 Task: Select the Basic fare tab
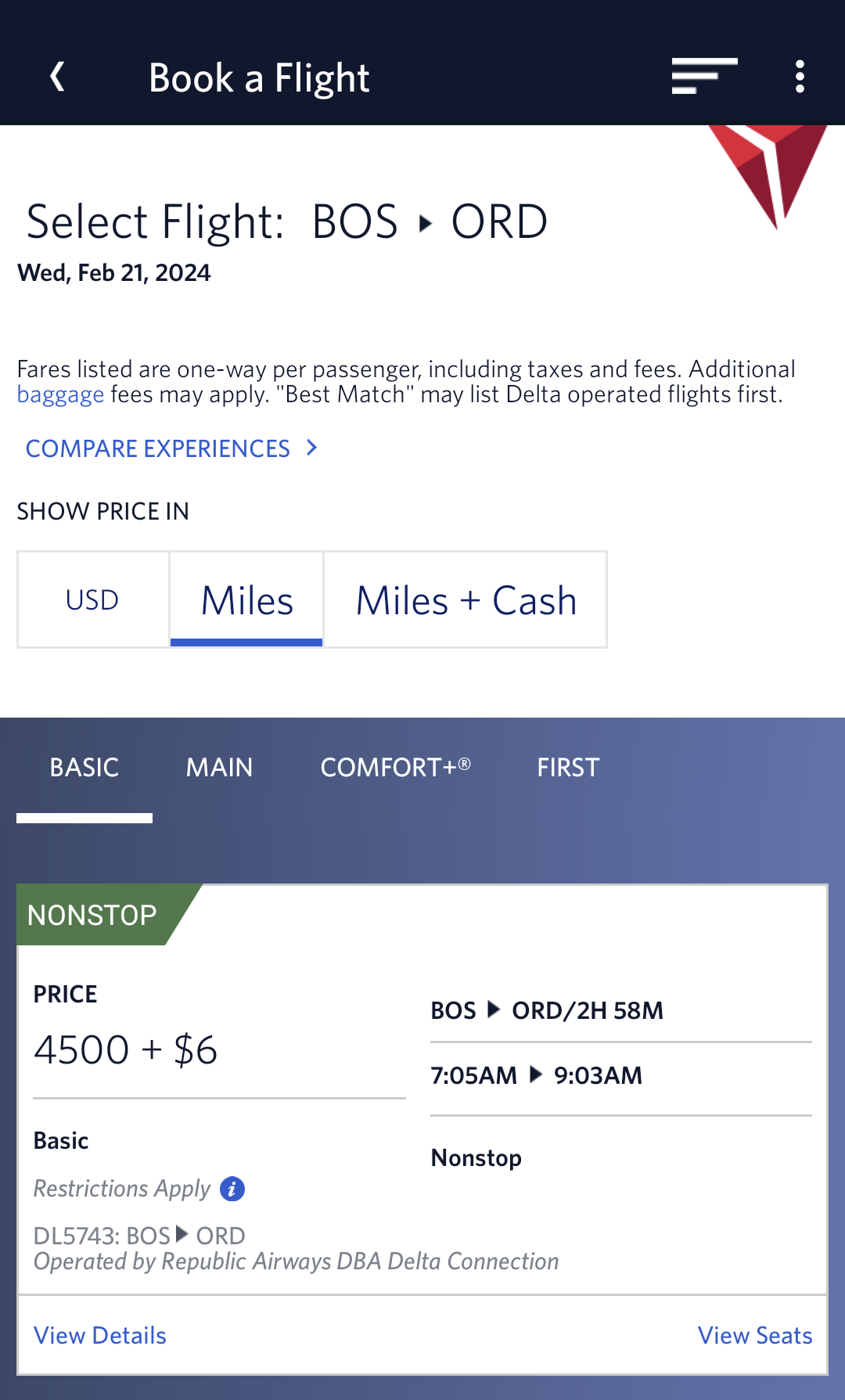point(84,768)
